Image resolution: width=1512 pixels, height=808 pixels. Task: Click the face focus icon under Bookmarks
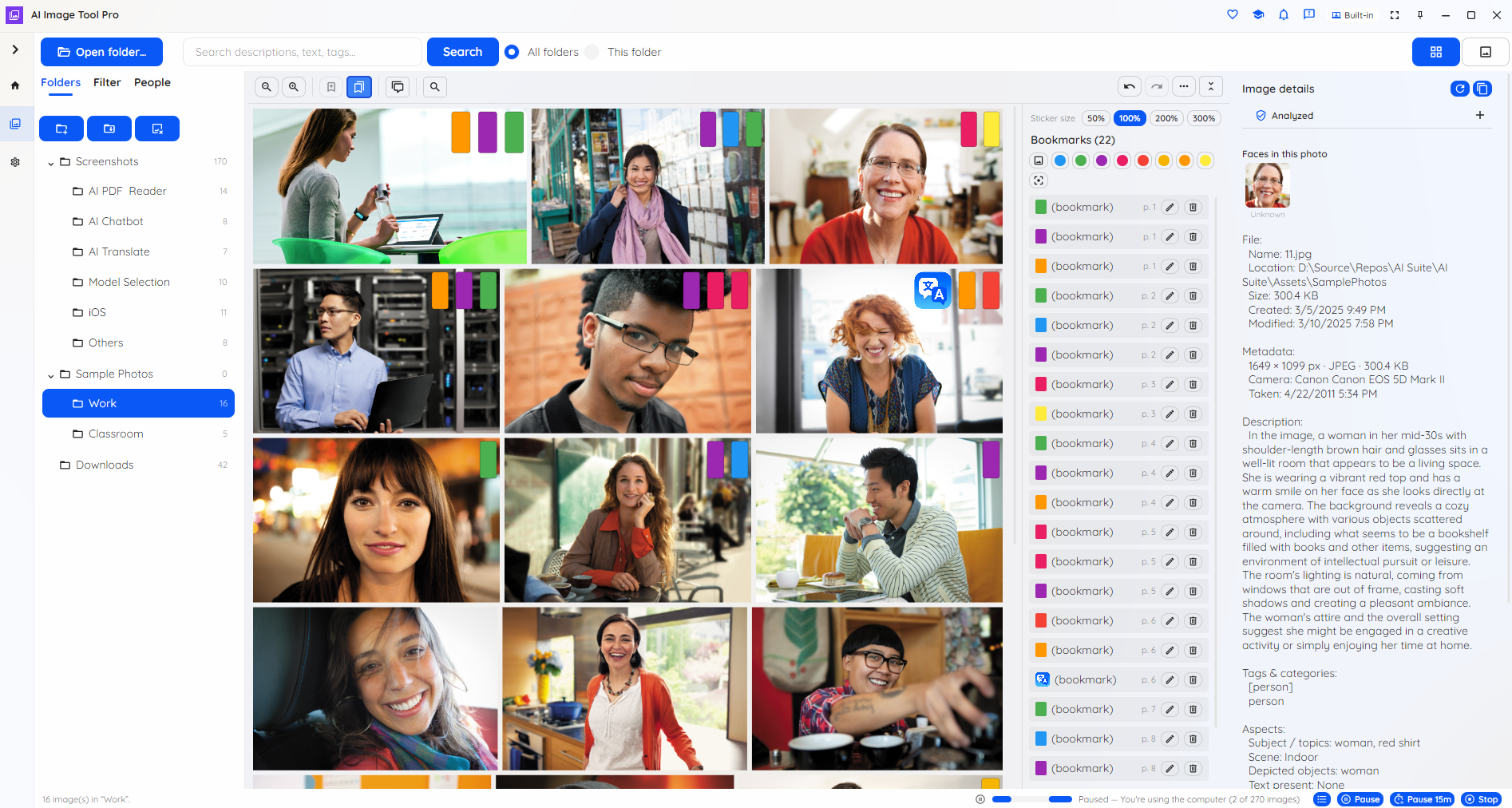(1039, 180)
